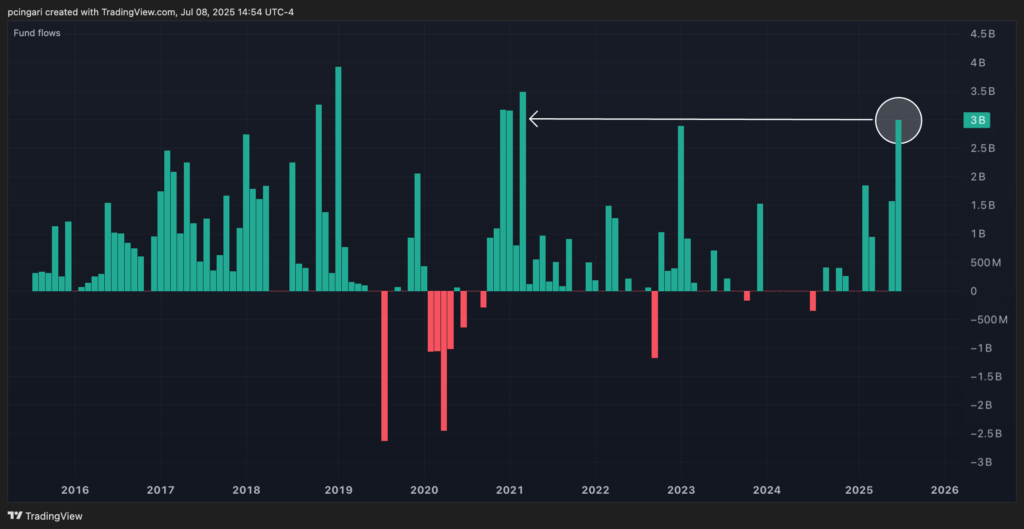Select the 2023 year label
The image size is (1024, 529).
pos(681,490)
